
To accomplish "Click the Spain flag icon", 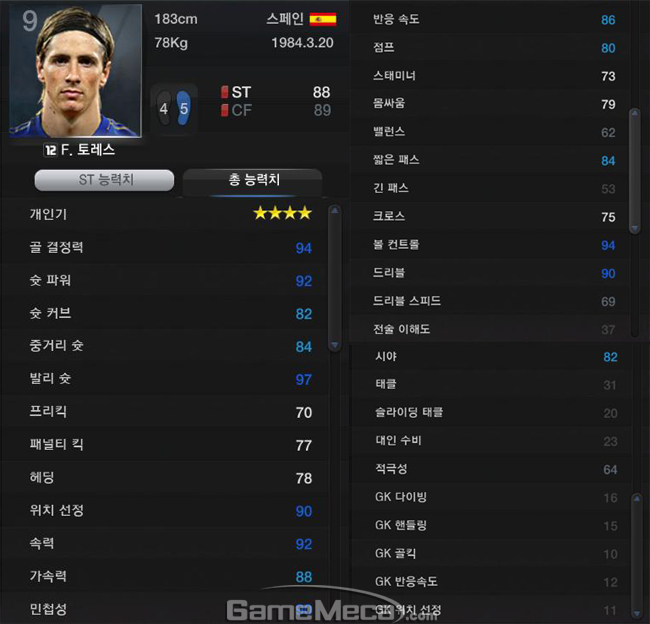I will click(323, 19).
